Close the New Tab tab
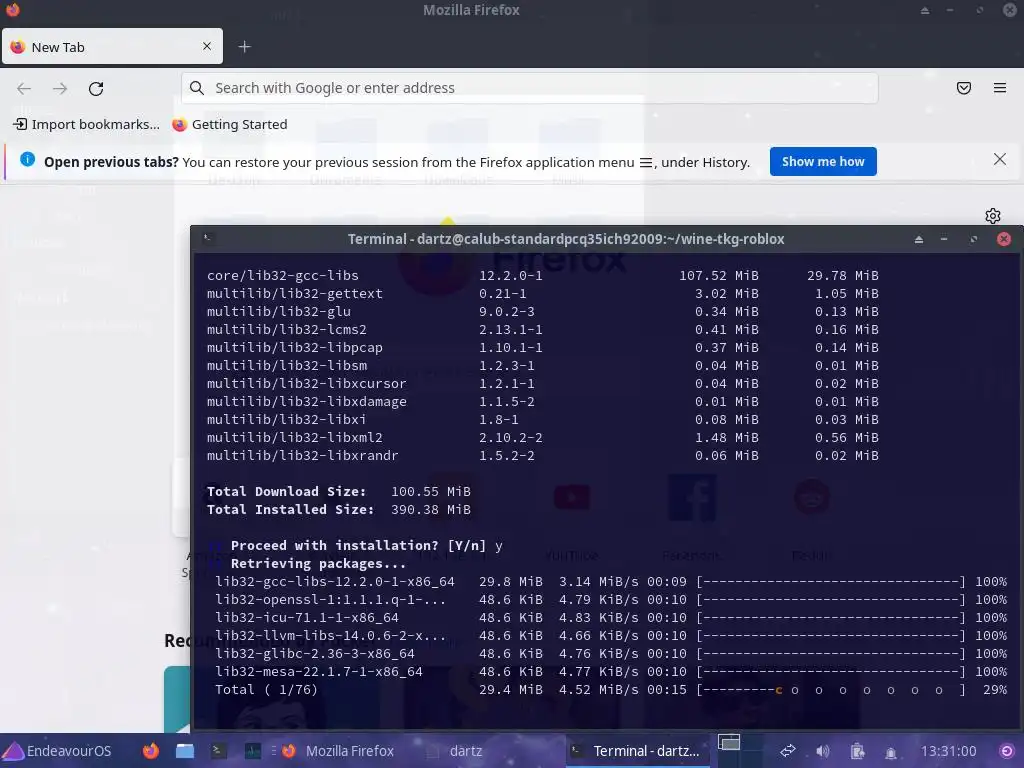 point(206,46)
